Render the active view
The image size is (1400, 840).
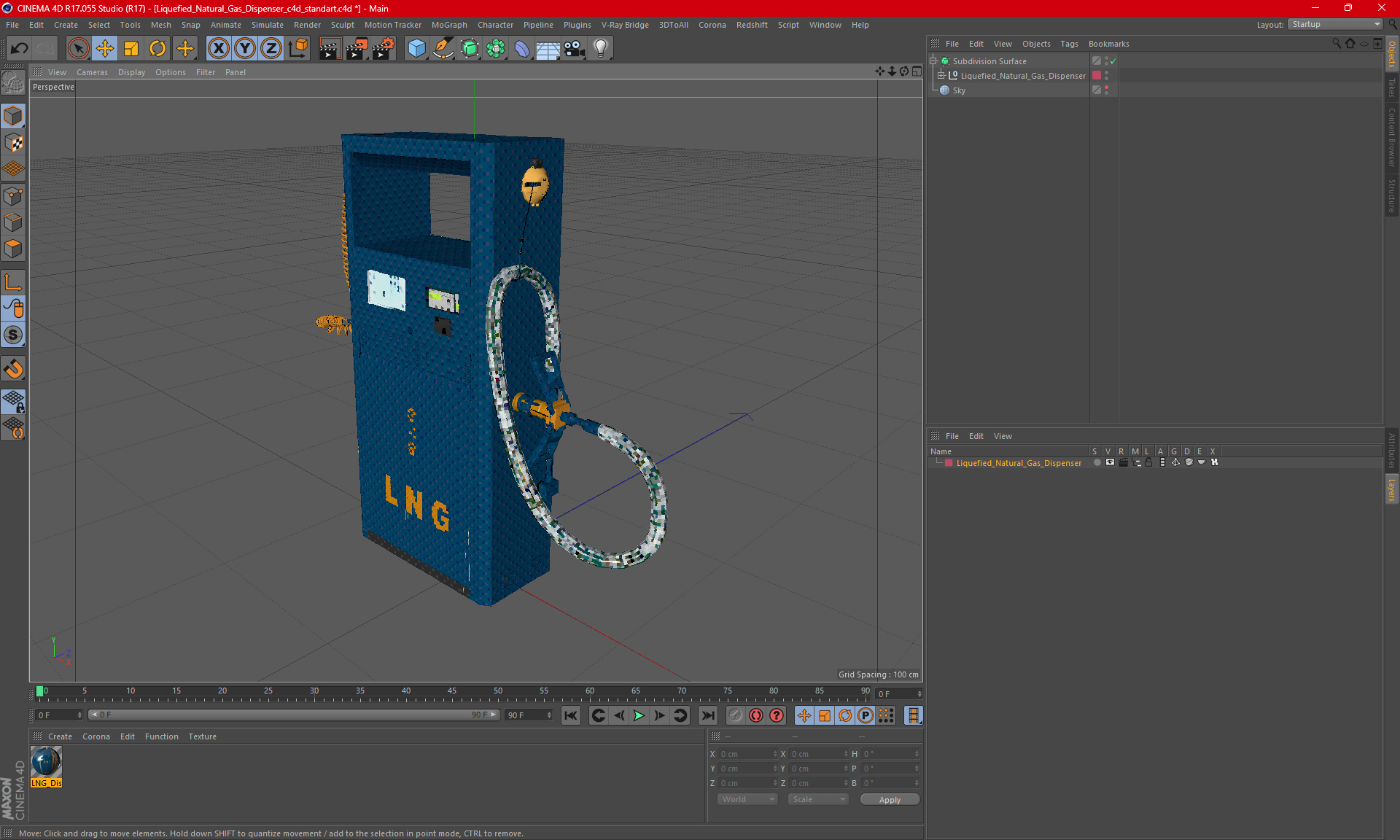click(x=330, y=49)
